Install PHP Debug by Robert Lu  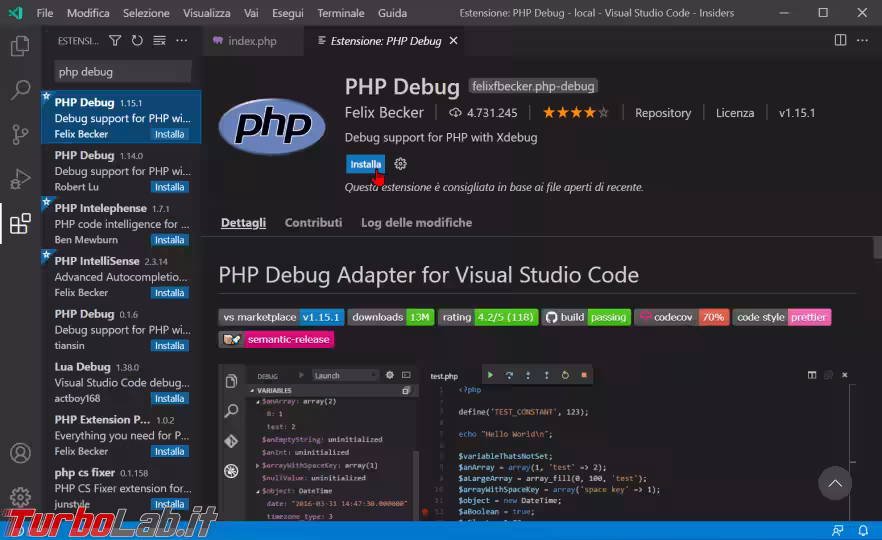click(x=169, y=187)
